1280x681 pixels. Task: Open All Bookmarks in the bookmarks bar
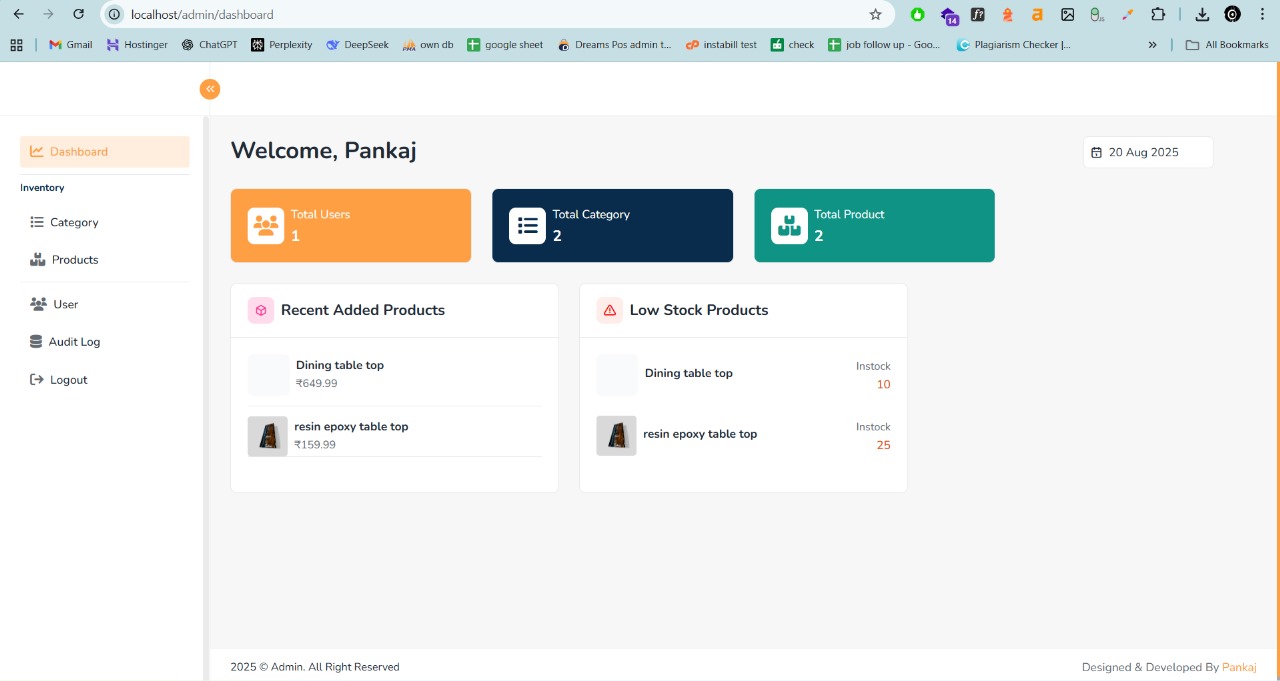tap(1227, 44)
